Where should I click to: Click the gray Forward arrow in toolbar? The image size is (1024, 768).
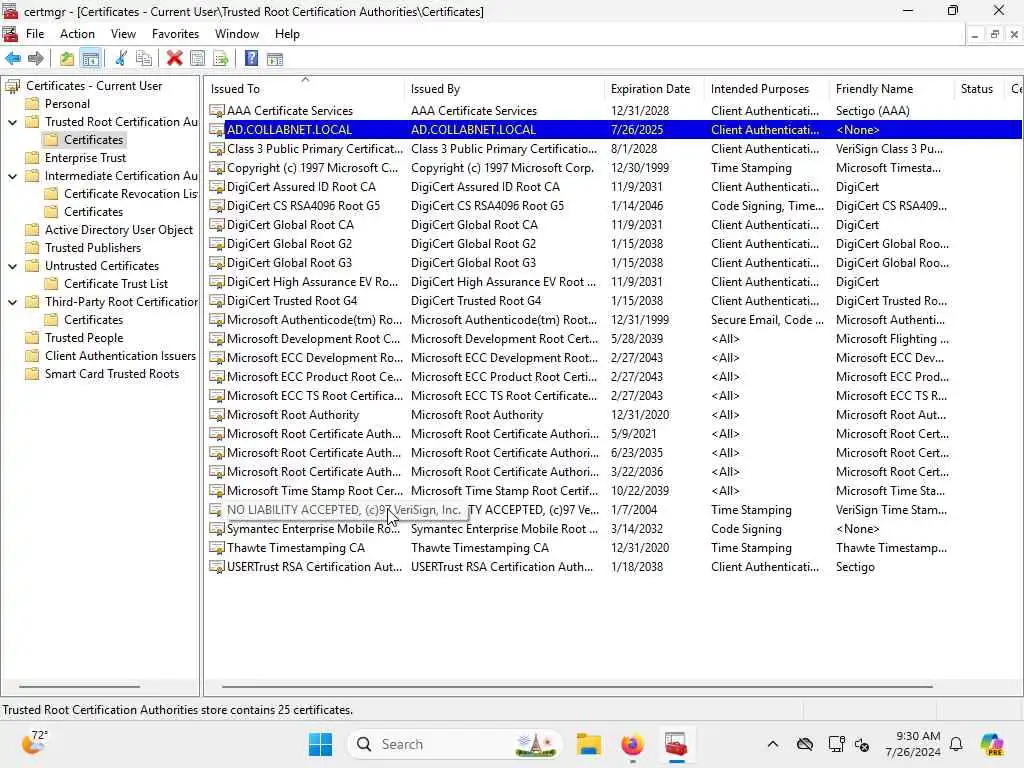(x=36, y=59)
